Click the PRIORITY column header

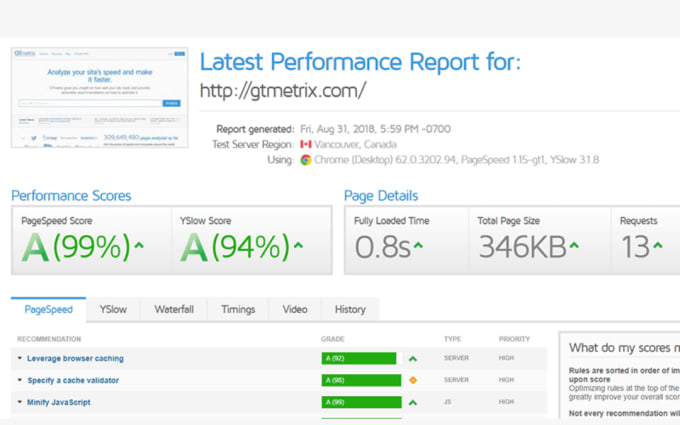514,339
